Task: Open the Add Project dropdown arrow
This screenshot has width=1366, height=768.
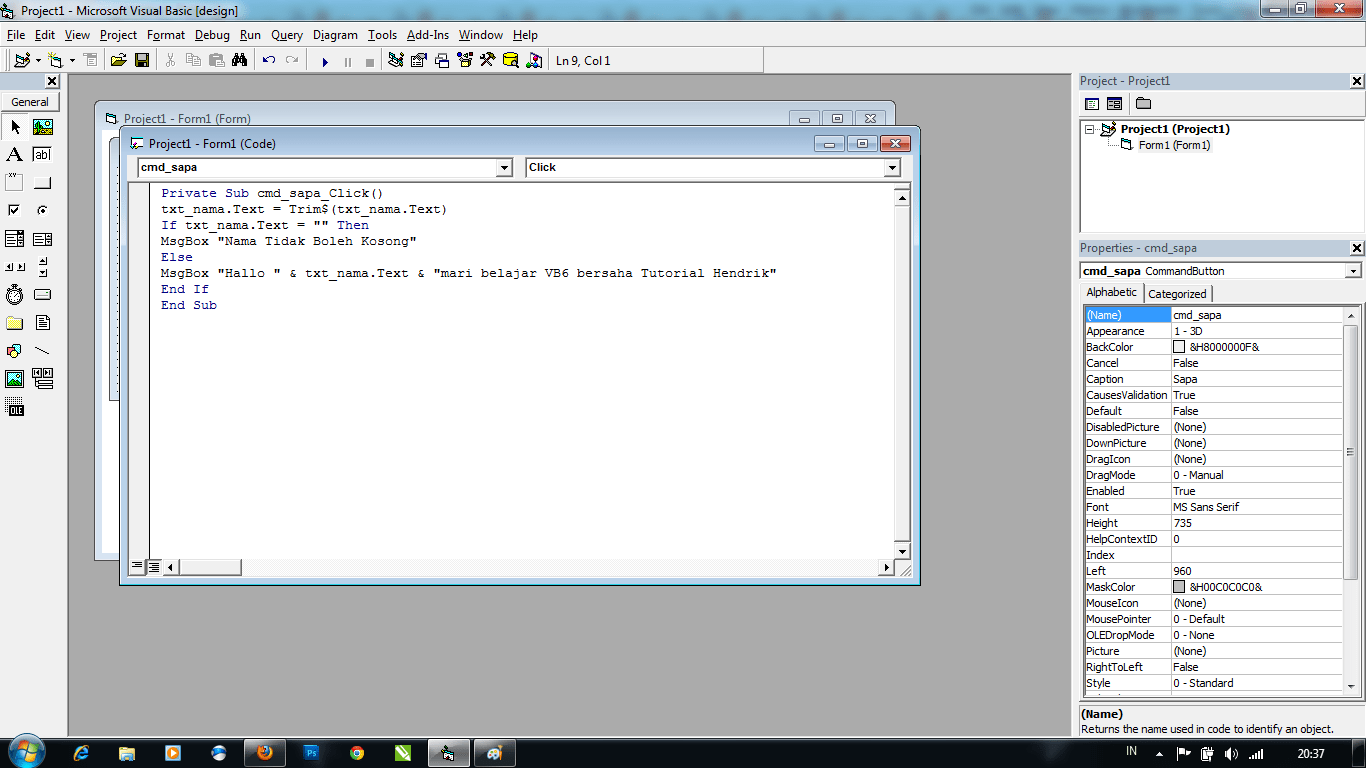Action: 38,61
